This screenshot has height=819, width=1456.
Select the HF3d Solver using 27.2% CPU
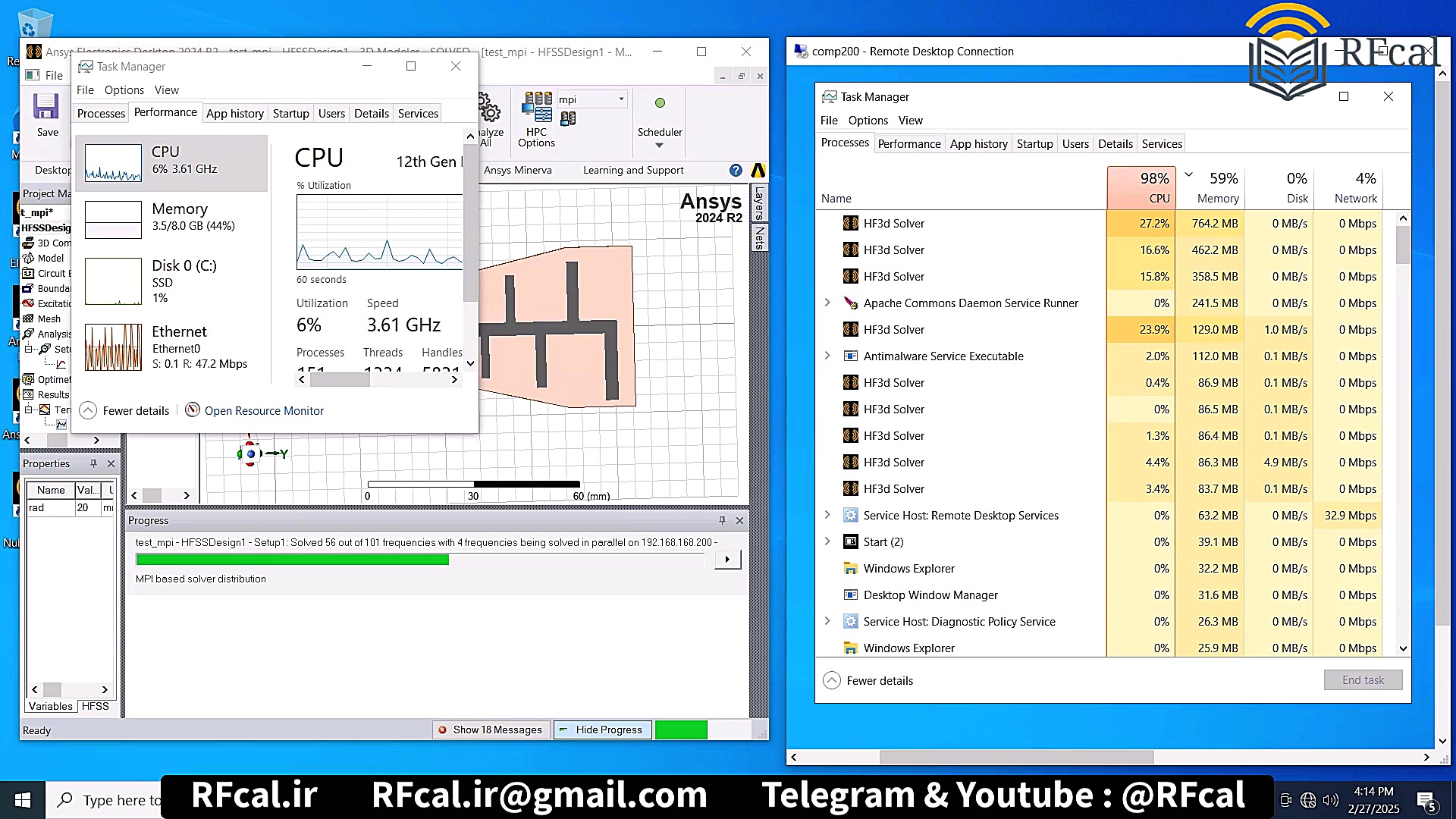coord(1100,223)
